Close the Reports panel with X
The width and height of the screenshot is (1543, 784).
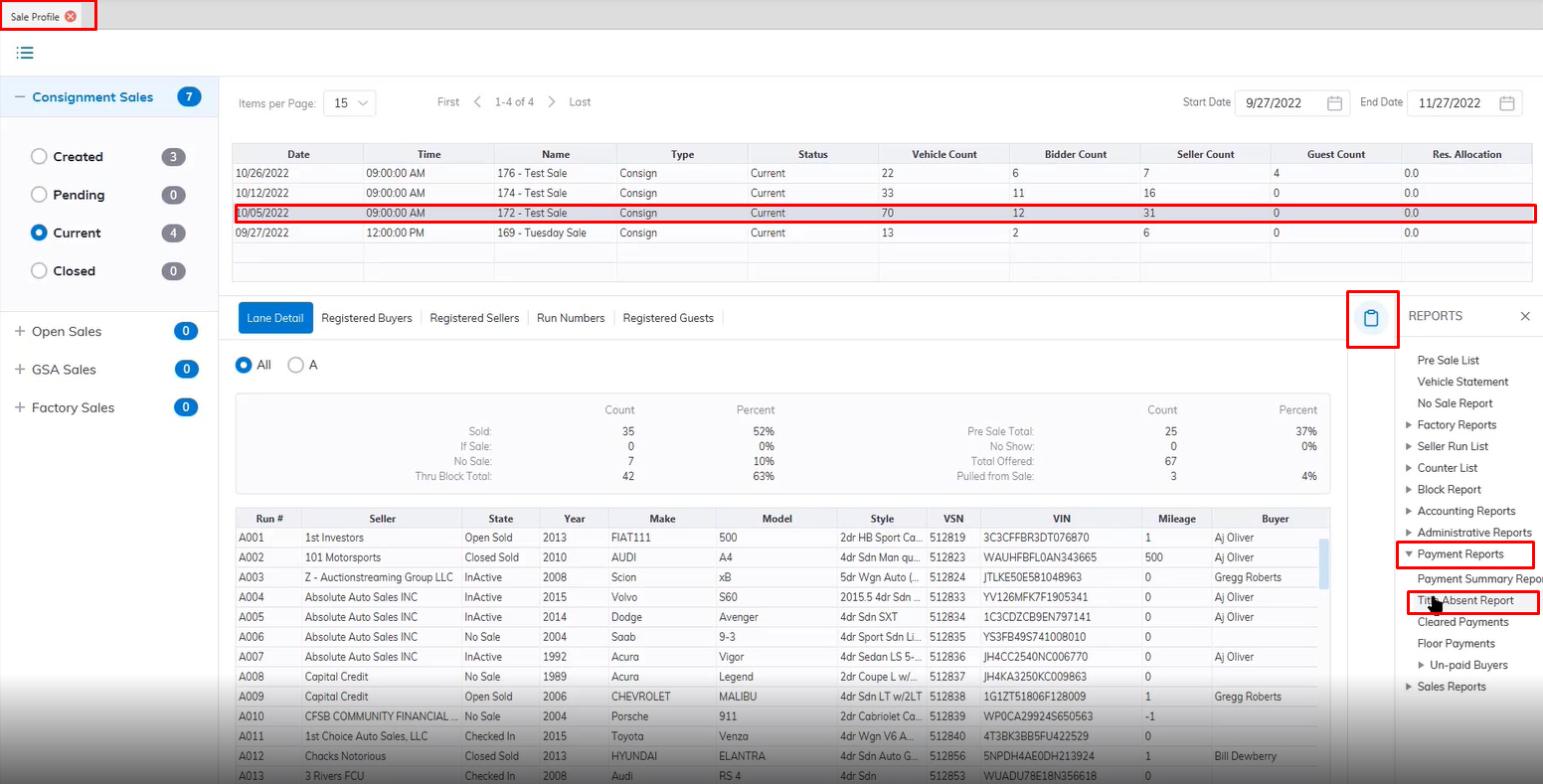click(x=1525, y=316)
